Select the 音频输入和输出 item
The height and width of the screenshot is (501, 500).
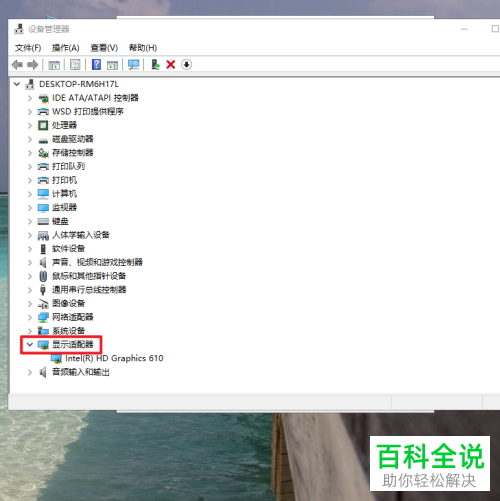[81, 372]
